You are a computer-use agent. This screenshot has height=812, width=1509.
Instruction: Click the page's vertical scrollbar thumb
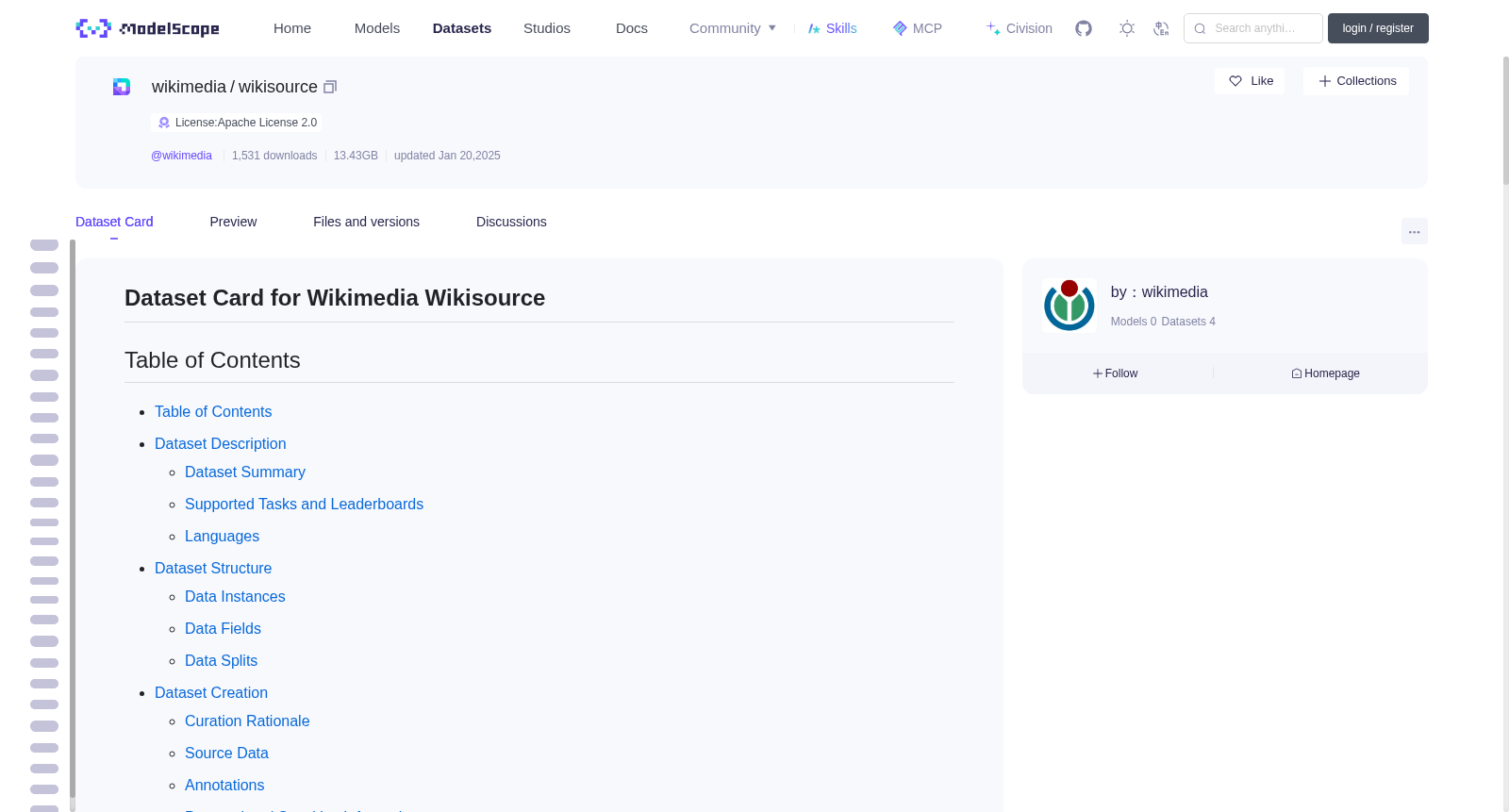pyautogui.click(x=1505, y=120)
